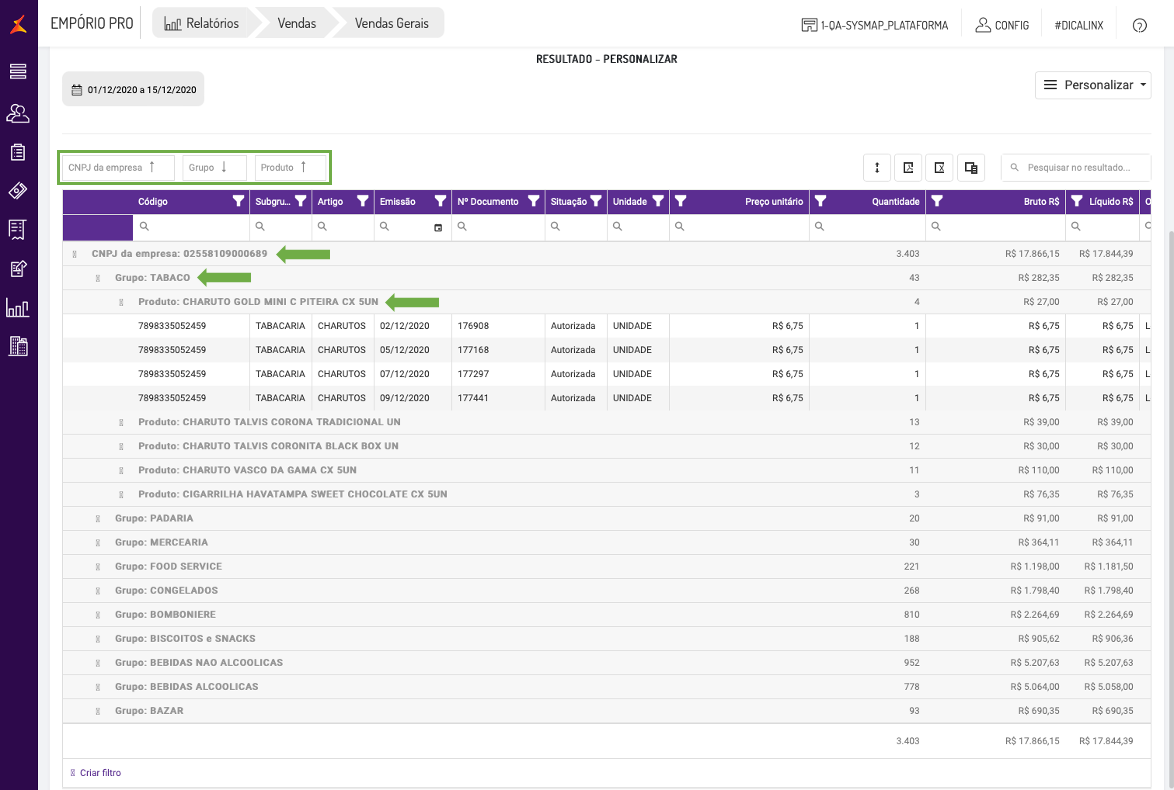Expand Produto CIGARRILHA HAVATAMPA SWEET CHOCOLATE
1174x790 pixels.
pyautogui.click(x=121, y=494)
